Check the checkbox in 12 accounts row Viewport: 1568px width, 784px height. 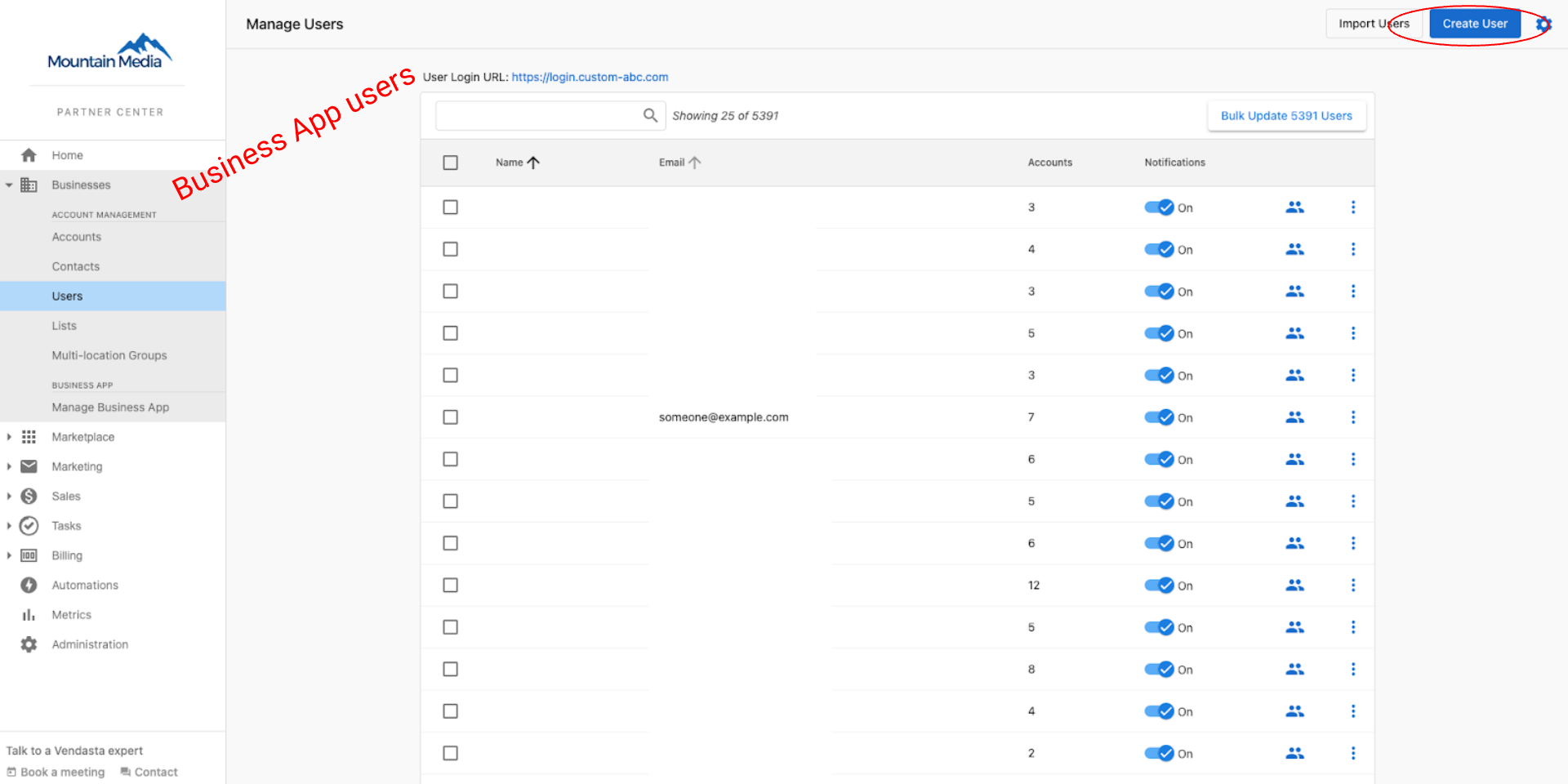(x=450, y=586)
